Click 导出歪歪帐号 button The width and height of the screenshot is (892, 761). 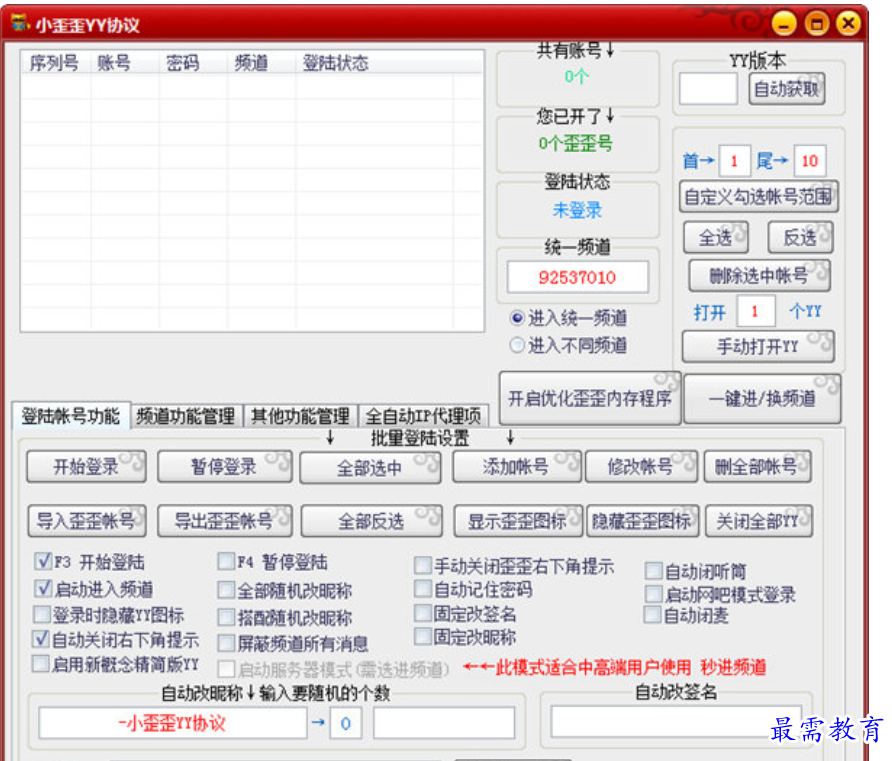tap(225, 521)
